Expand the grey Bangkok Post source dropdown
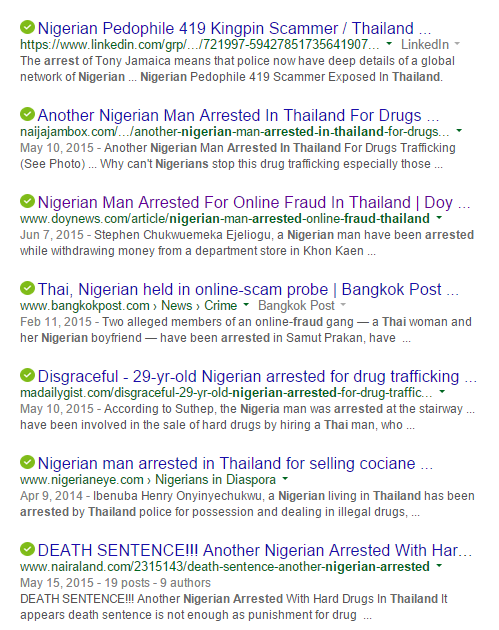Image resolution: width=499 pixels, height=630 pixels. pyautogui.click(x=343, y=305)
